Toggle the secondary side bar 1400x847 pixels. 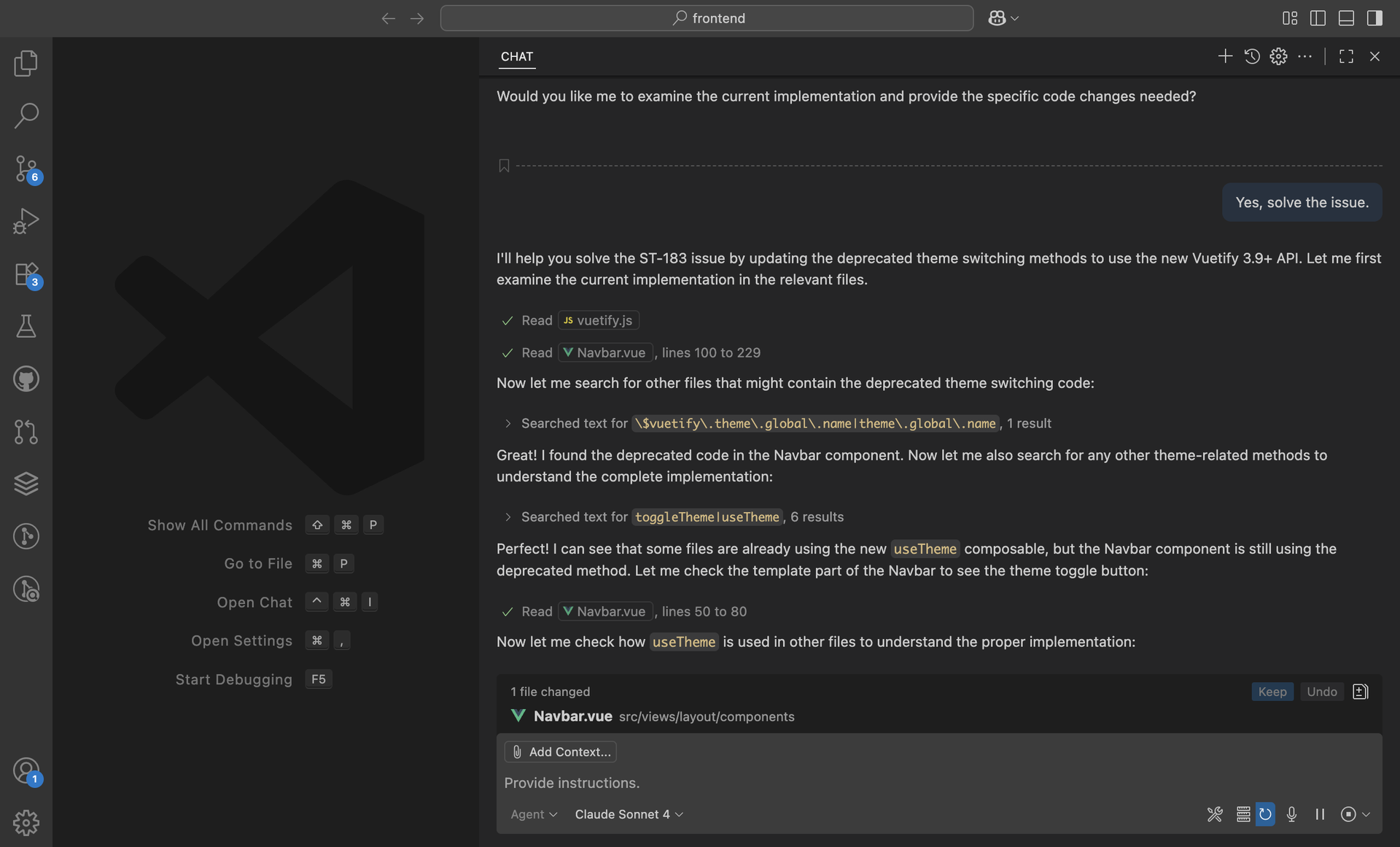pyautogui.click(x=1374, y=18)
